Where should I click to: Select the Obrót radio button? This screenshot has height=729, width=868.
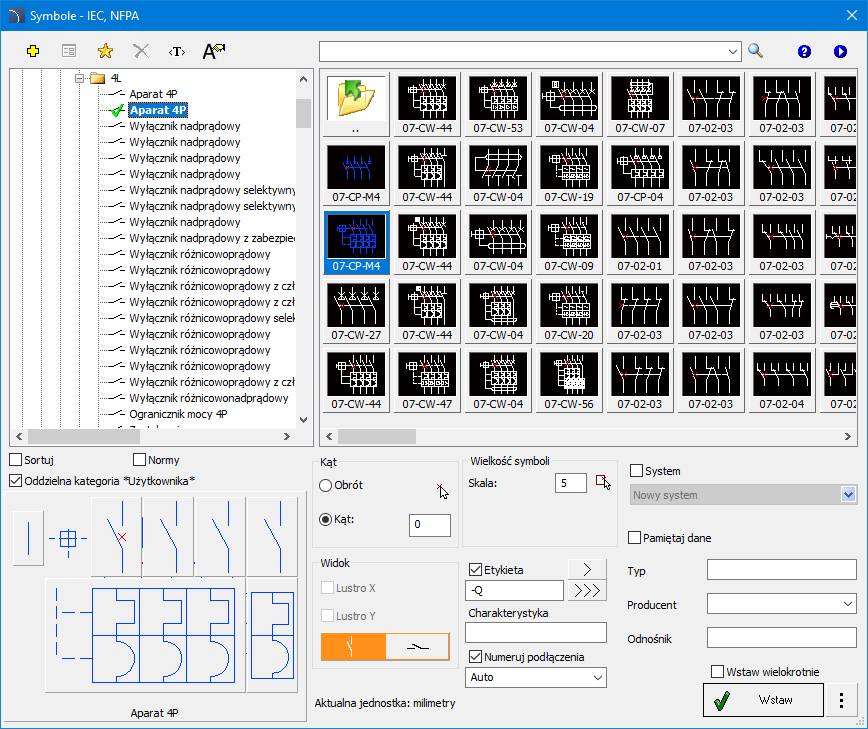(x=326, y=485)
